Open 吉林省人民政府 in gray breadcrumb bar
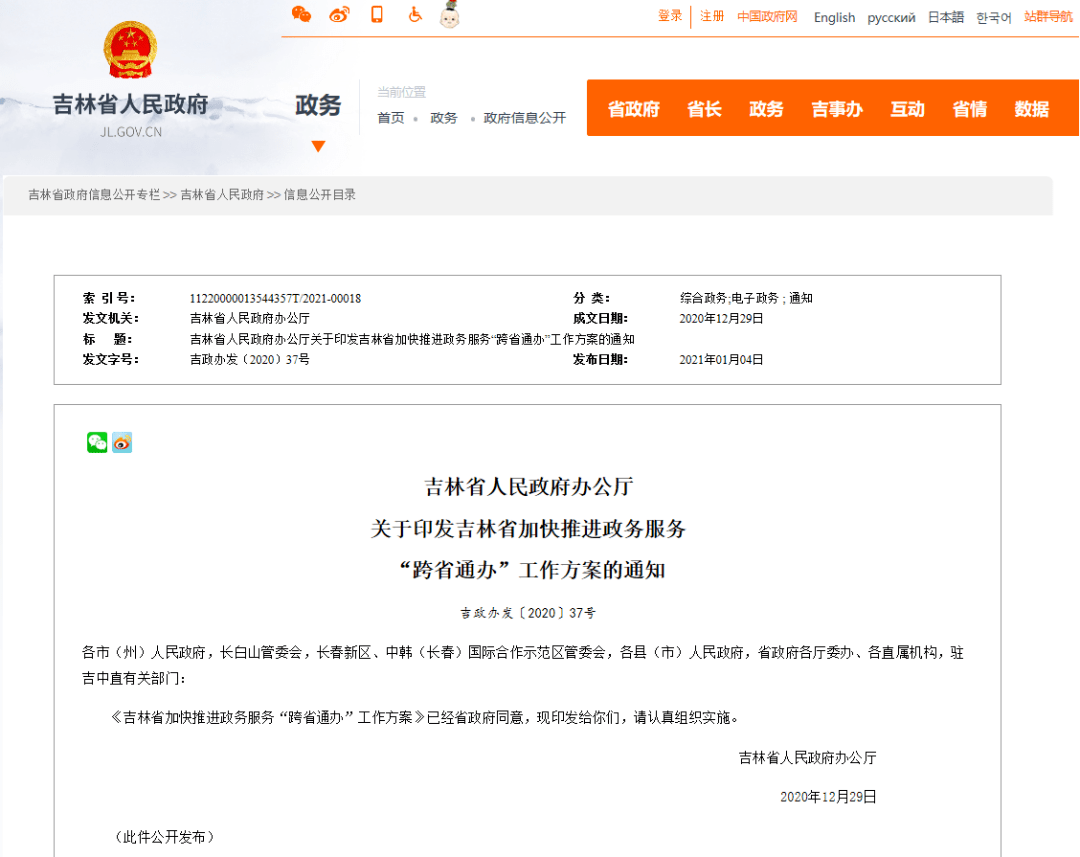The height and width of the screenshot is (857, 1080). pyautogui.click(x=222, y=195)
